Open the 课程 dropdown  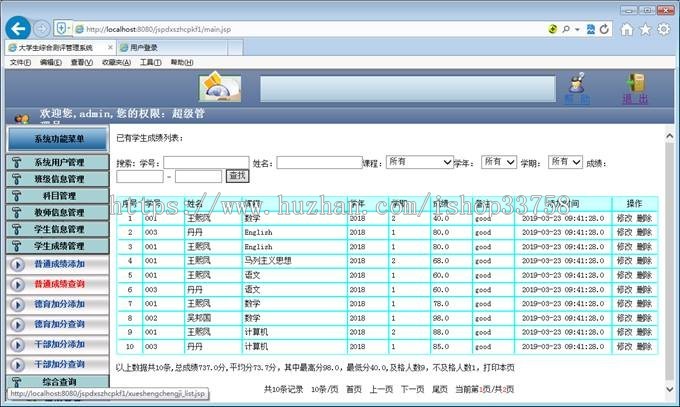pos(419,162)
